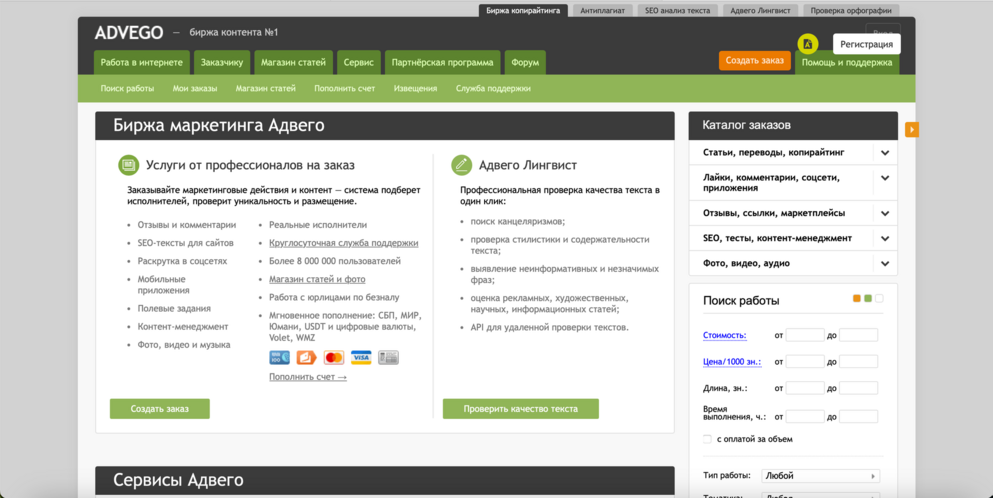Image resolution: width=993 pixels, height=498 pixels.
Task: Focus the Цена/1000 зн. 'до' input field
Action: (858, 362)
